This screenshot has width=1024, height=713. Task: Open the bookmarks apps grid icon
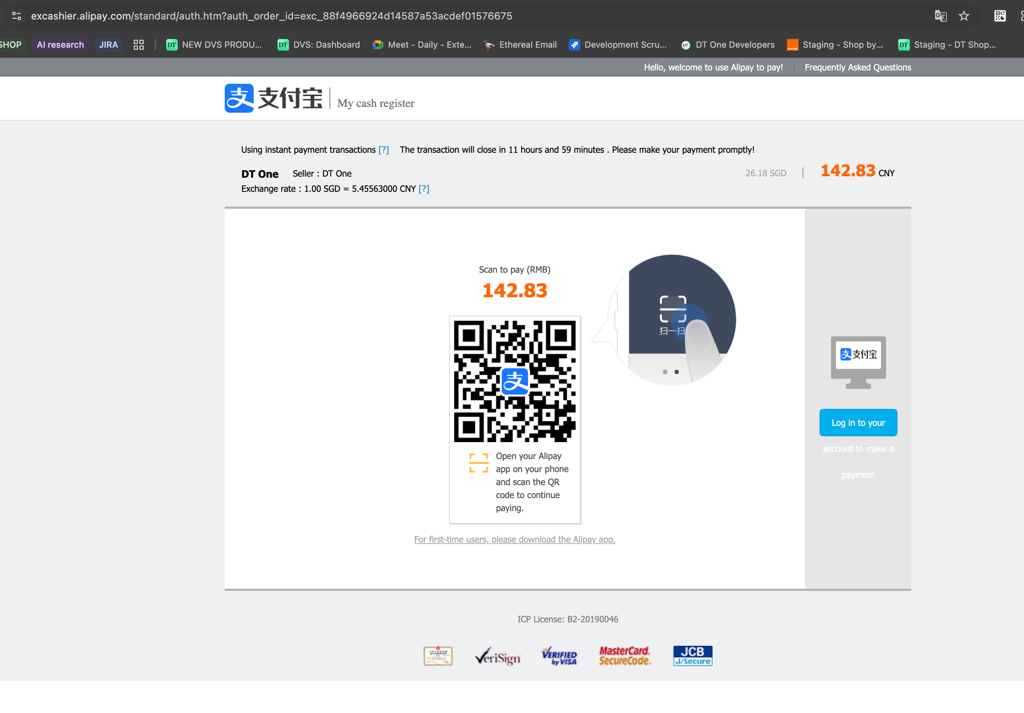coord(138,44)
